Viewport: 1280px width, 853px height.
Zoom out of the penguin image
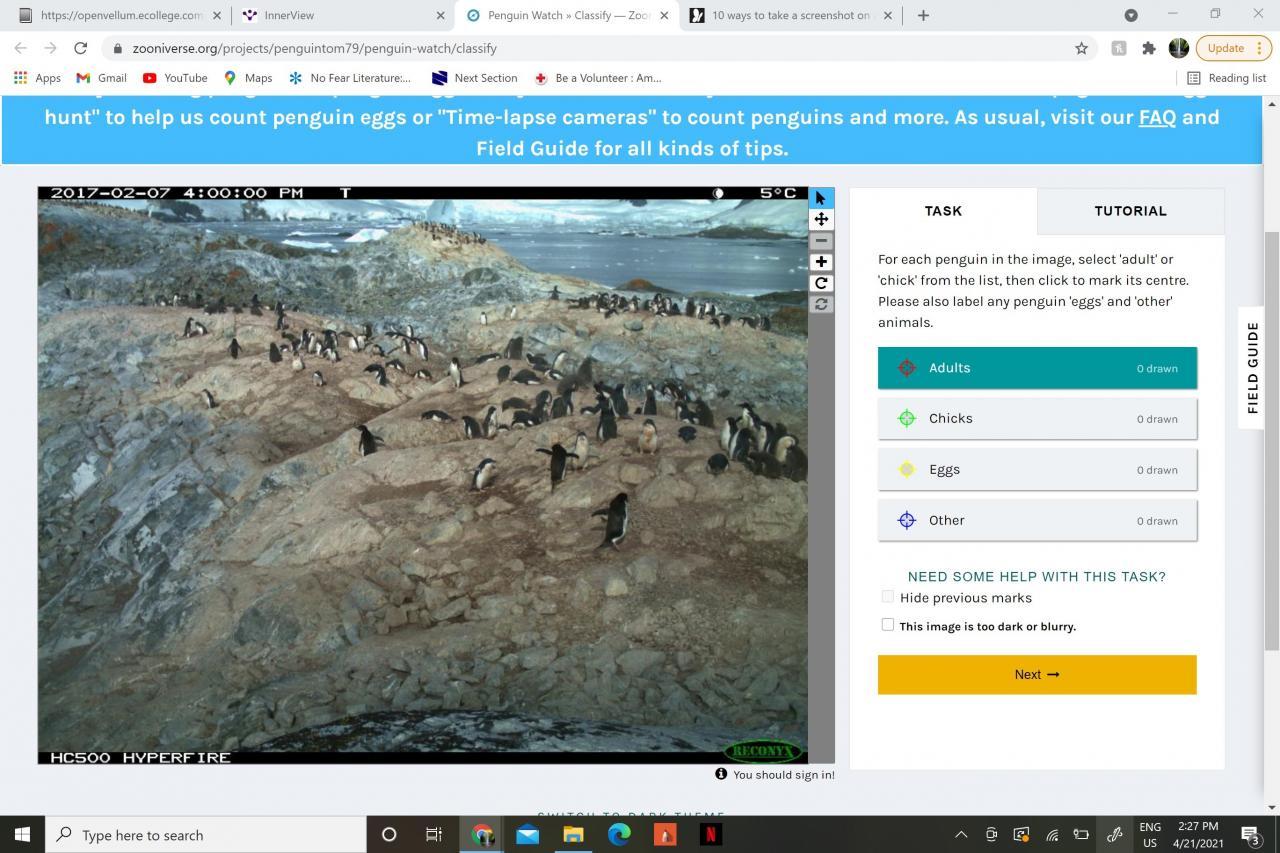click(821, 241)
